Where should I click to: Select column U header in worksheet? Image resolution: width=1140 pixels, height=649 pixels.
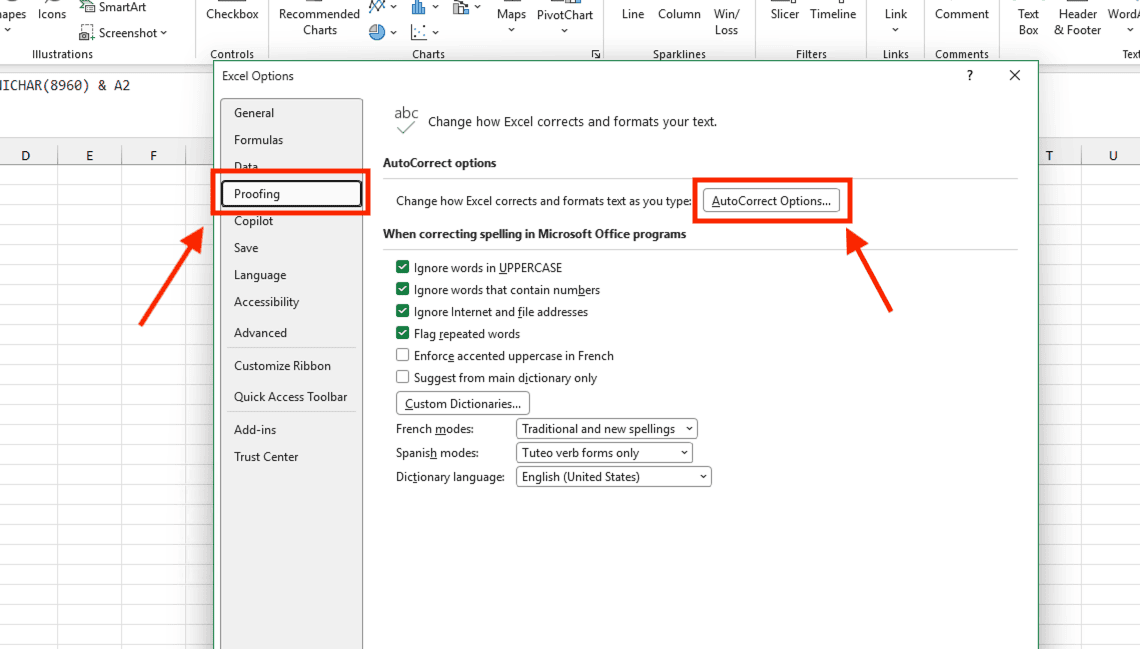point(1113,156)
